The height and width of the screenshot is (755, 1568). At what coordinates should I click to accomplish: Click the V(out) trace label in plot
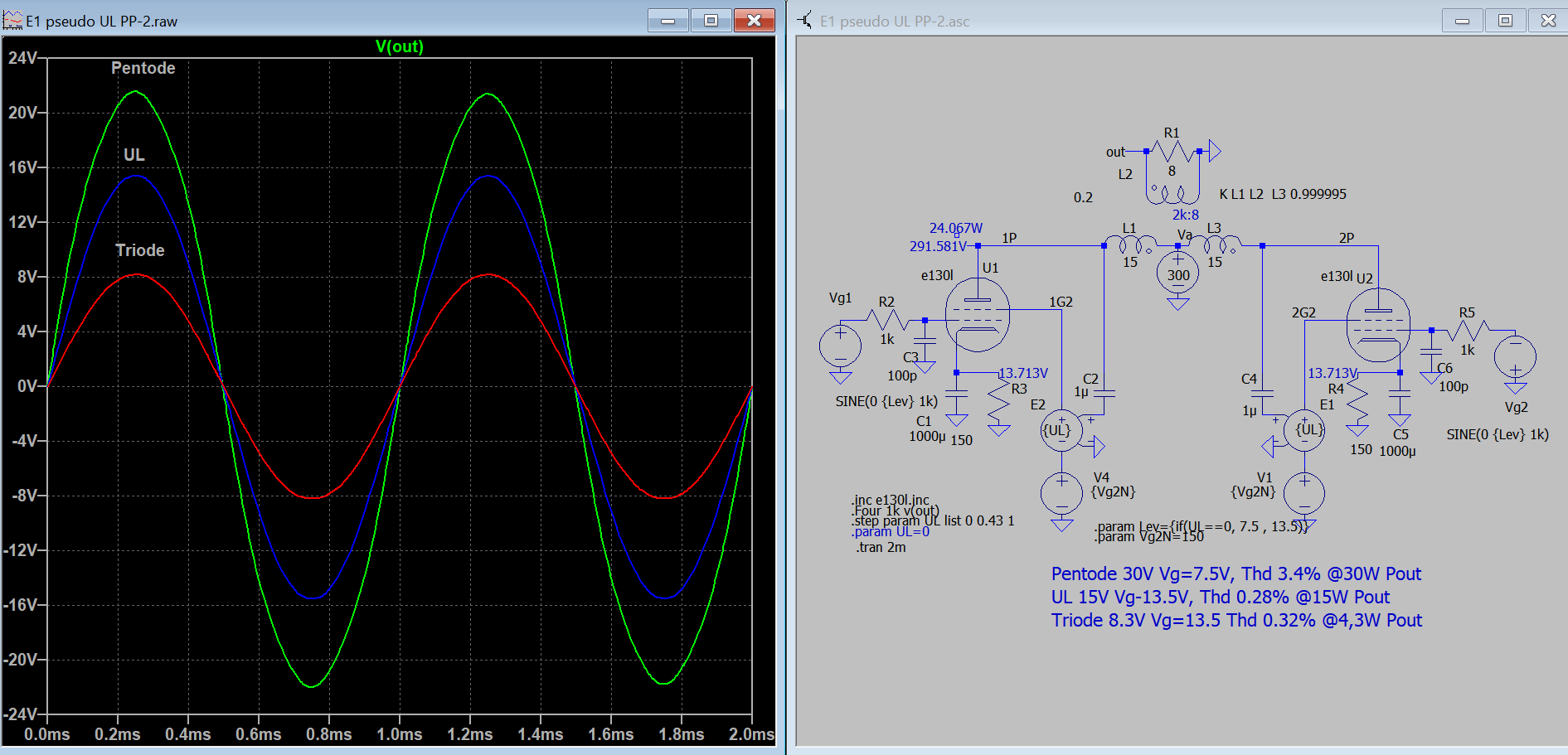pos(399,46)
